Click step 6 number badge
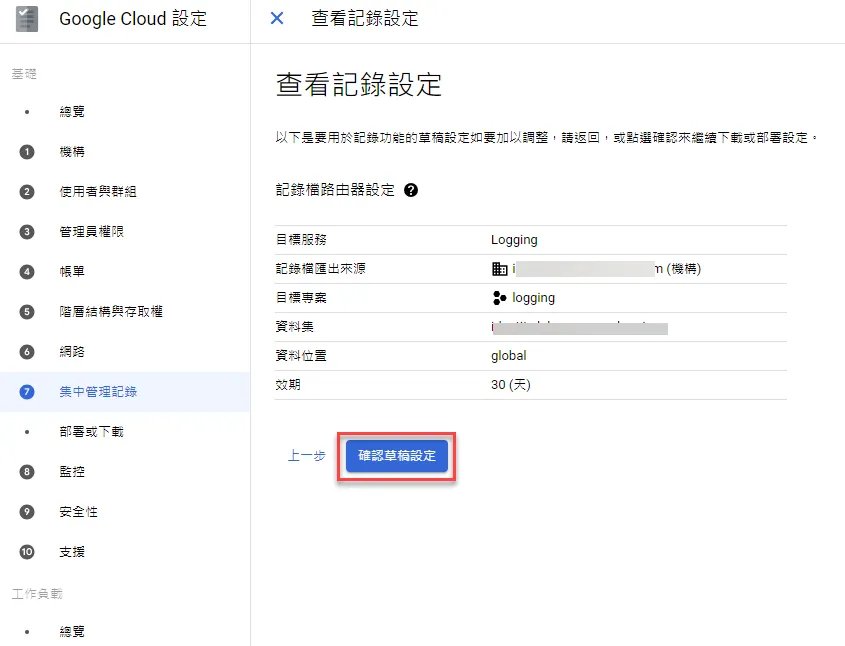845x646 pixels. click(x=27, y=352)
